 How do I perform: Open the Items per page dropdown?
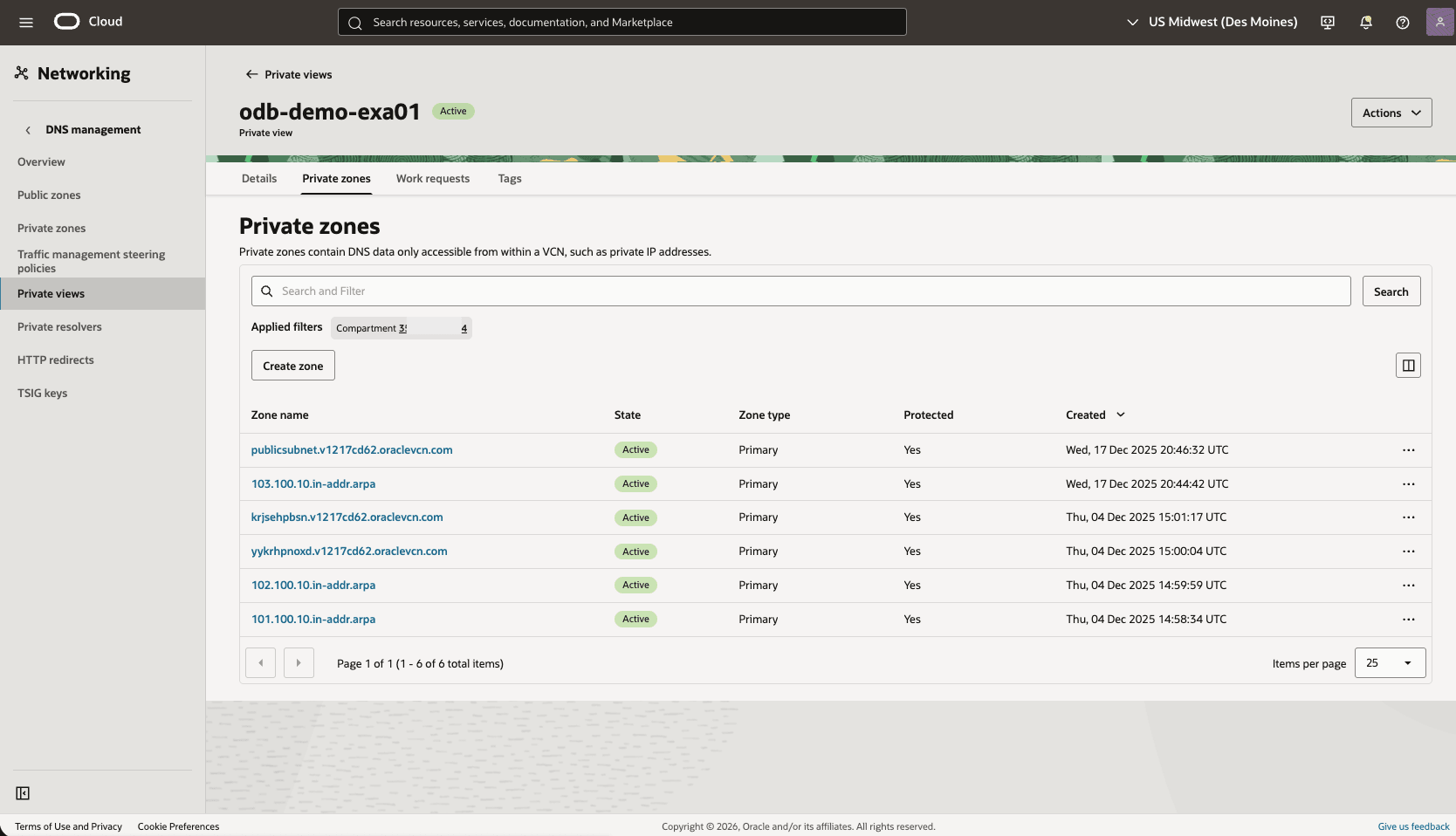(x=1389, y=663)
